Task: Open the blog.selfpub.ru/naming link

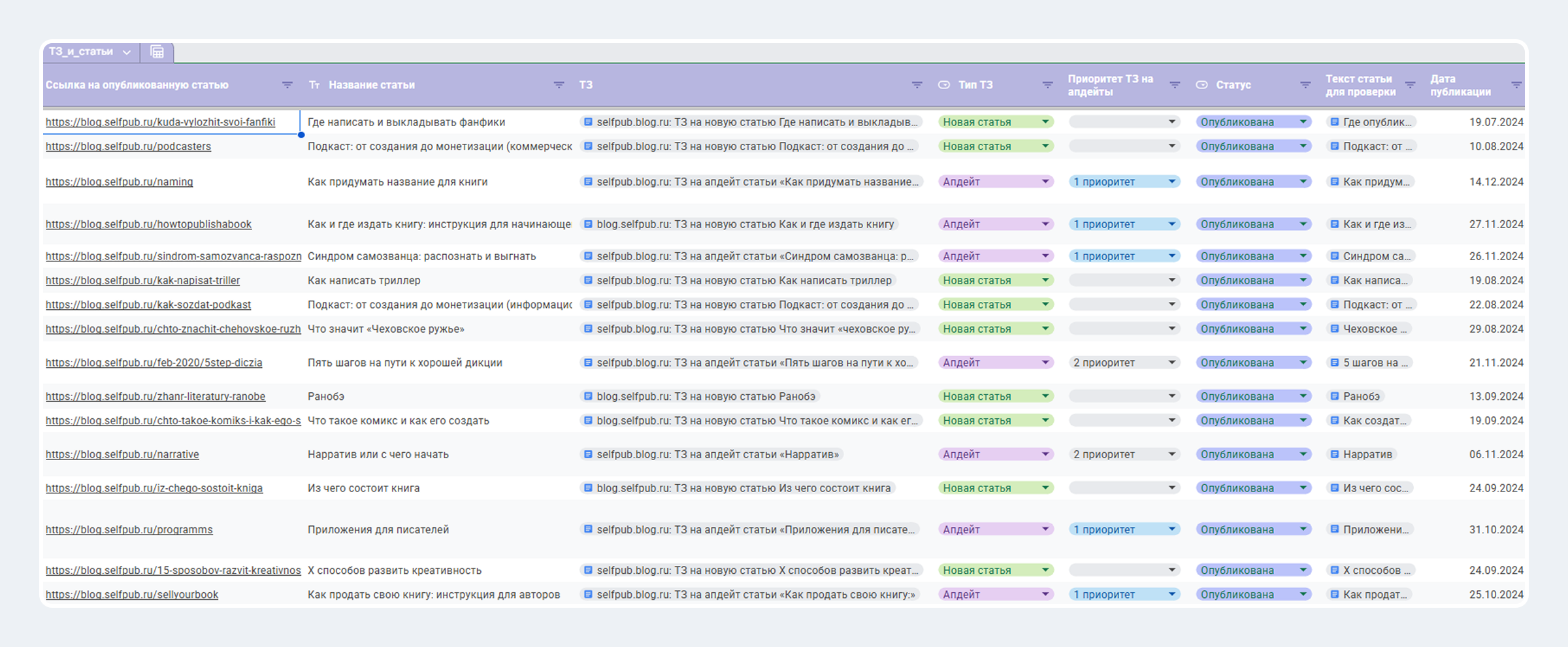Action: (120, 182)
